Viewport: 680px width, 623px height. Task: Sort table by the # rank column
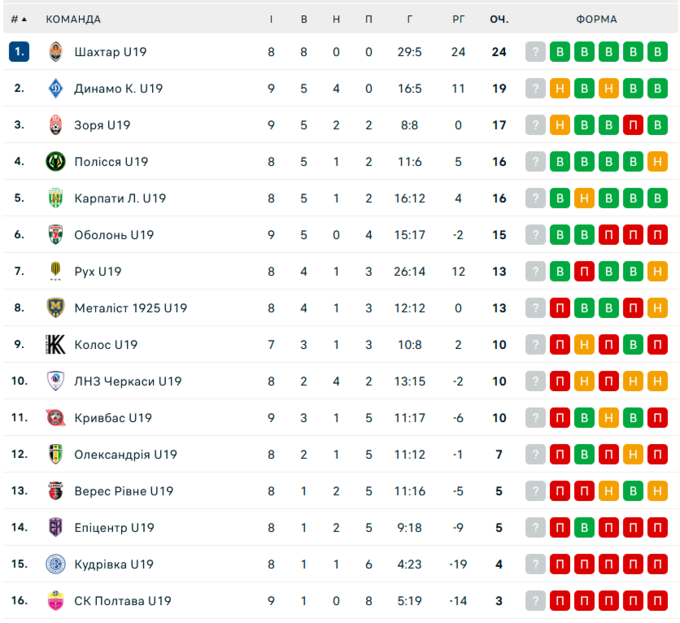point(18,19)
